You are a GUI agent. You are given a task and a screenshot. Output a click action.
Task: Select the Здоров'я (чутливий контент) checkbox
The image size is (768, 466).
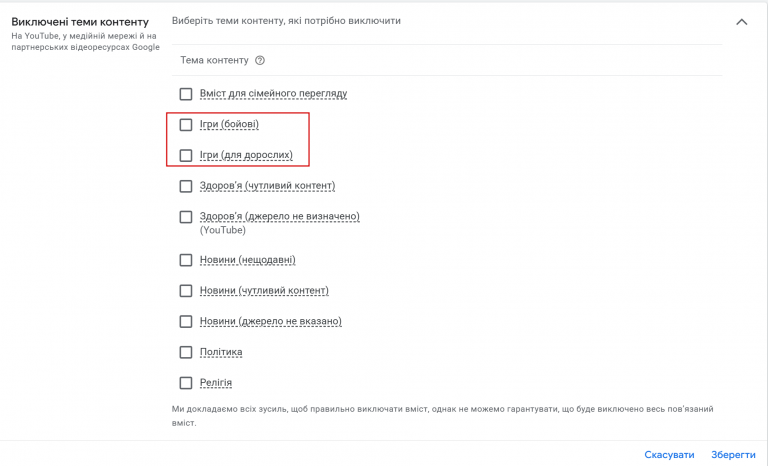tap(185, 186)
